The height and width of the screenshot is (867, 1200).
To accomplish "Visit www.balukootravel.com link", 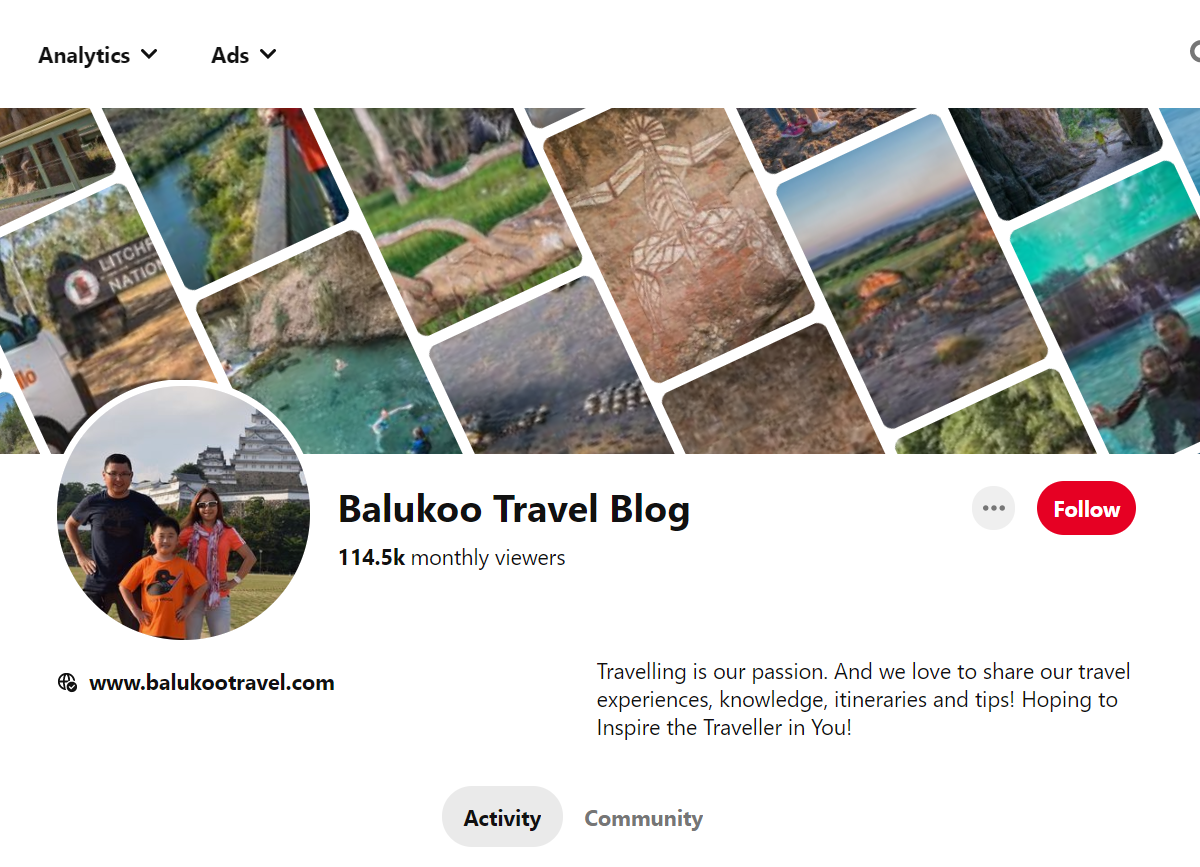I will point(212,683).
